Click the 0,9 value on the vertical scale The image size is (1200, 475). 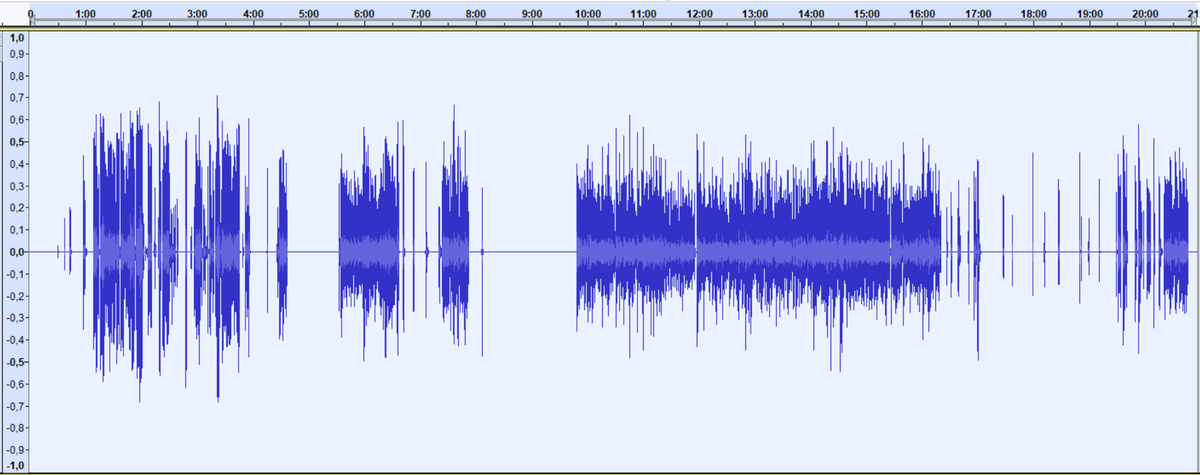click(x=17, y=54)
